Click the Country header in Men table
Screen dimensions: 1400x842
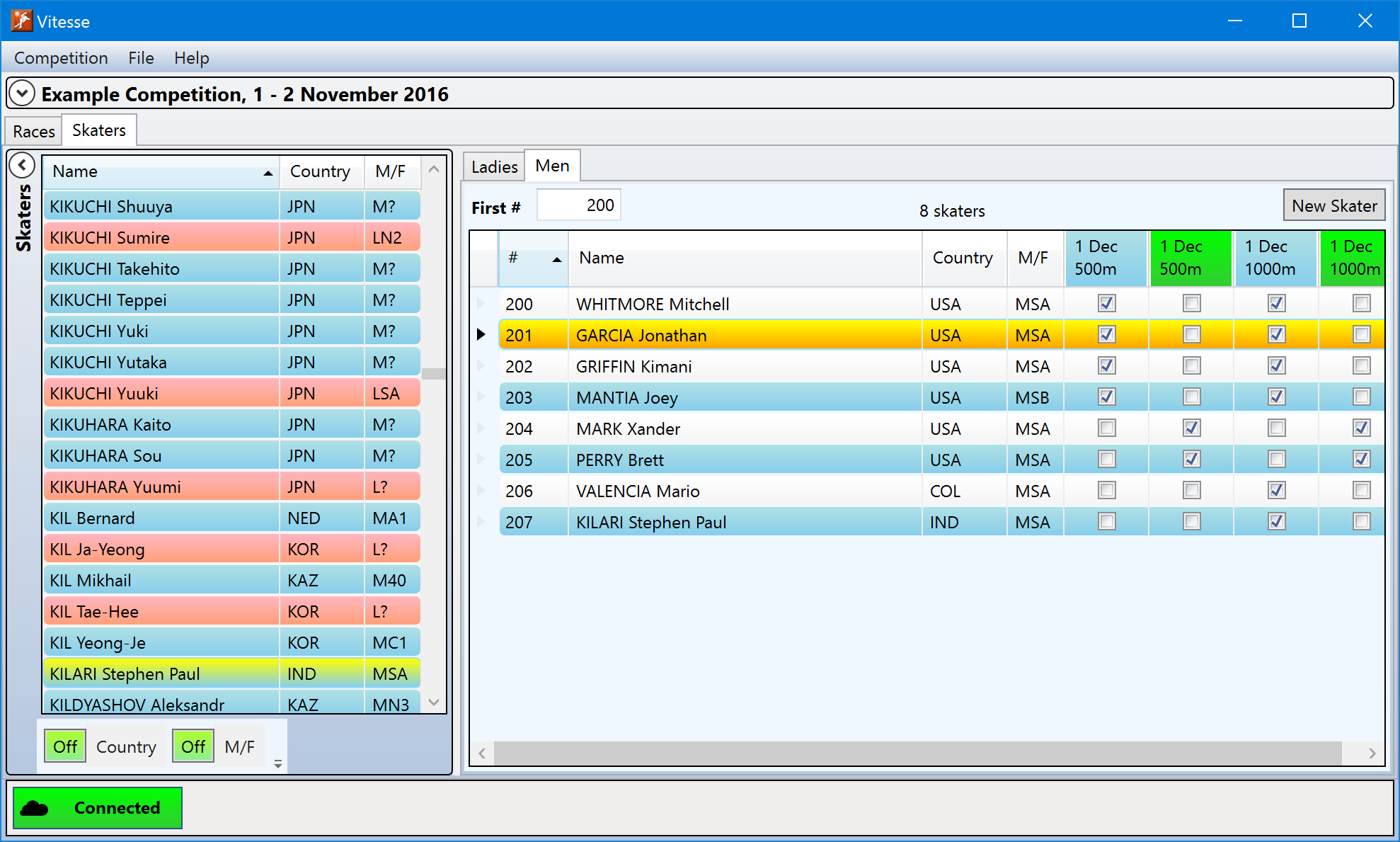pos(964,258)
